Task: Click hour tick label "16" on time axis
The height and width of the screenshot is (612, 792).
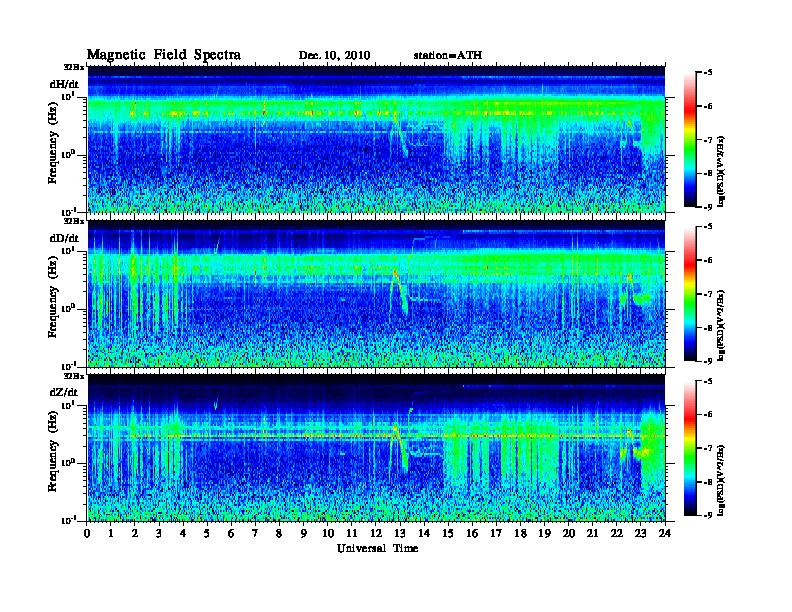Action: (472, 533)
